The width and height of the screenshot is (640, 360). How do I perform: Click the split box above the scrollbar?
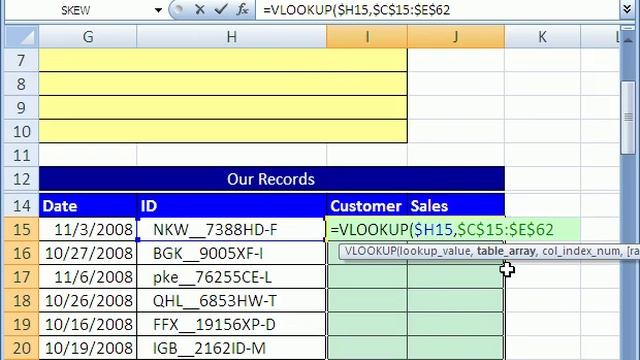click(627, 28)
